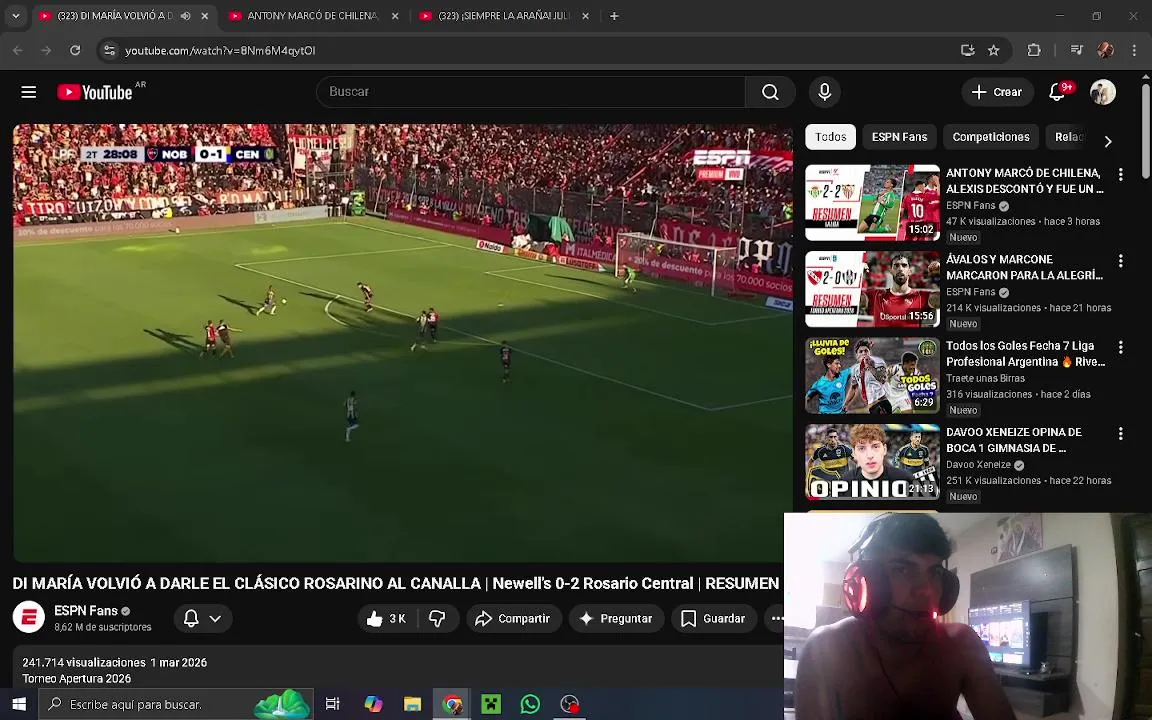
Task: Open the Lluvia de goles thumbnail
Action: pos(872,375)
